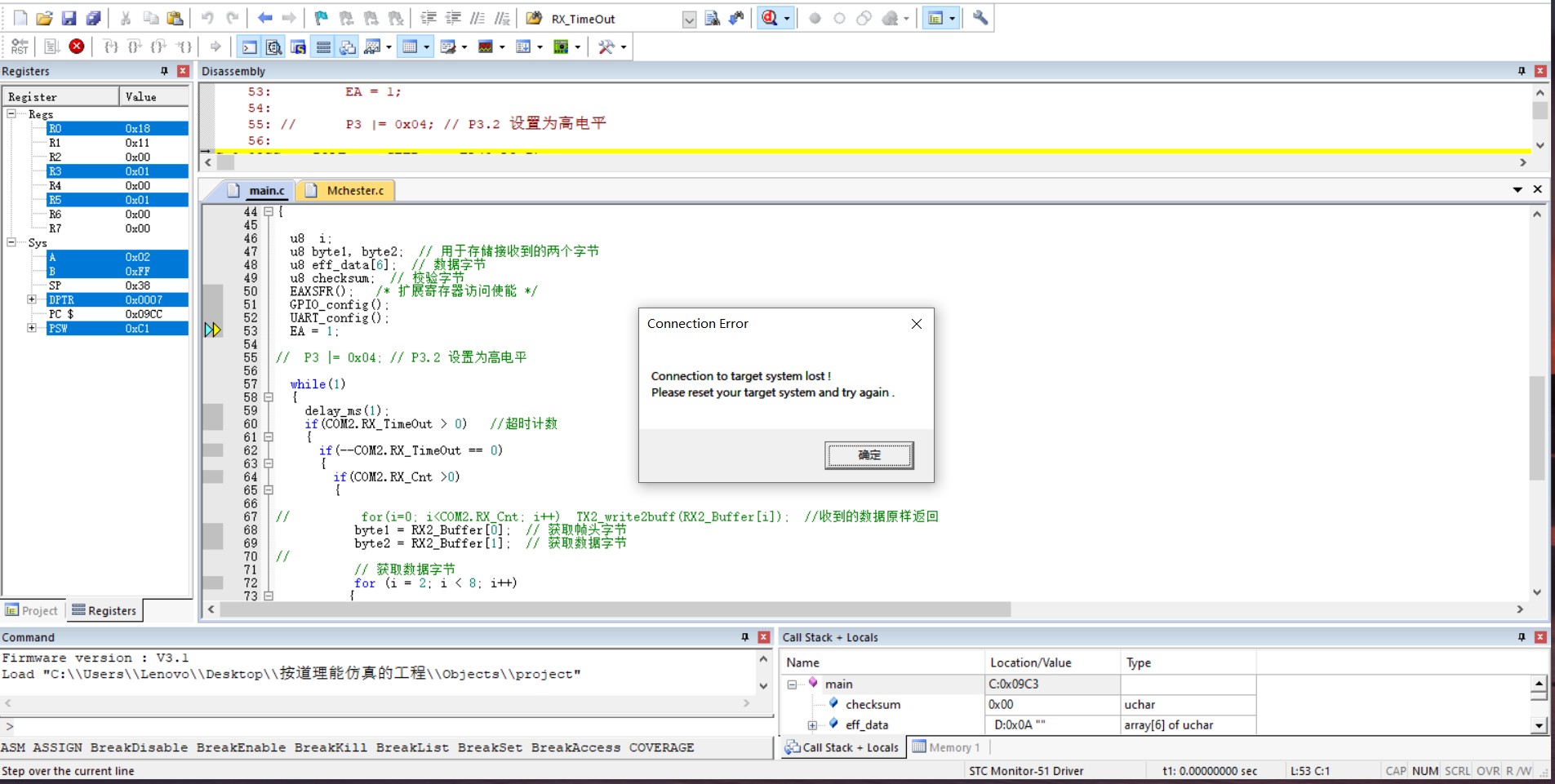The image size is (1555, 784).
Task: Toggle auto-hide pin on Command panel
Action: click(x=744, y=637)
